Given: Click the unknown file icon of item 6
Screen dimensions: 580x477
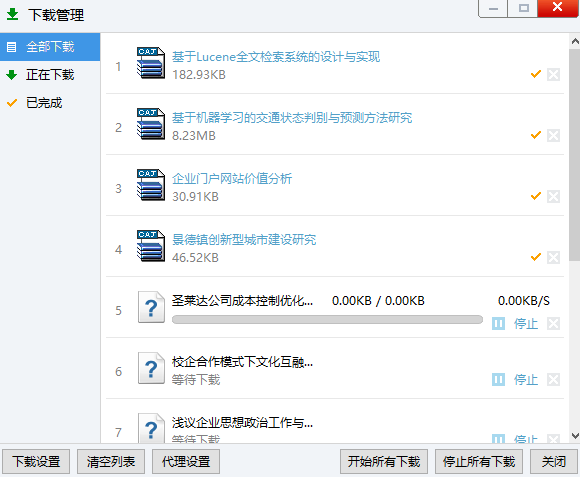Looking at the screenshot, I should [x=151, y=368].
